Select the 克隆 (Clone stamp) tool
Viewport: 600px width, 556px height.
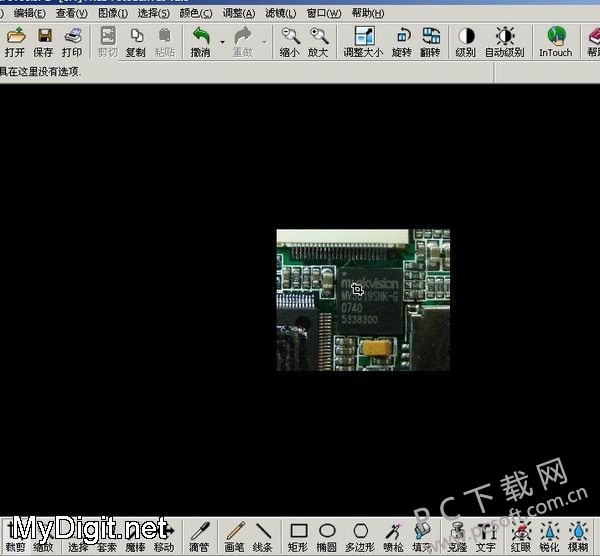(457, 531)
